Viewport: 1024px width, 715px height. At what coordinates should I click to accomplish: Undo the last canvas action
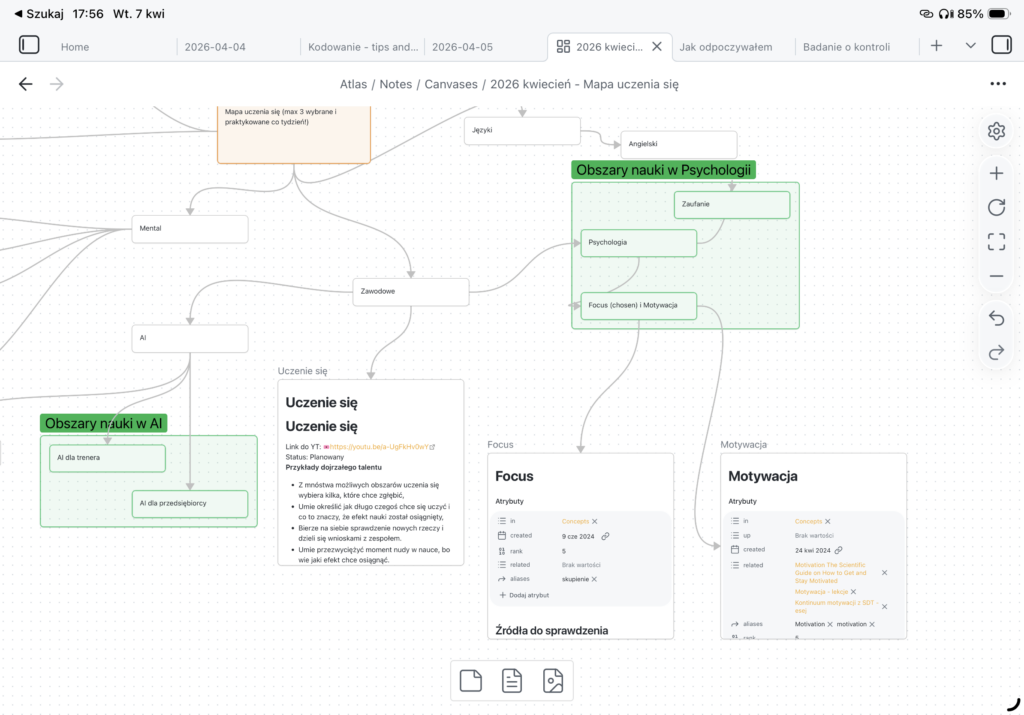pos(996,318)
